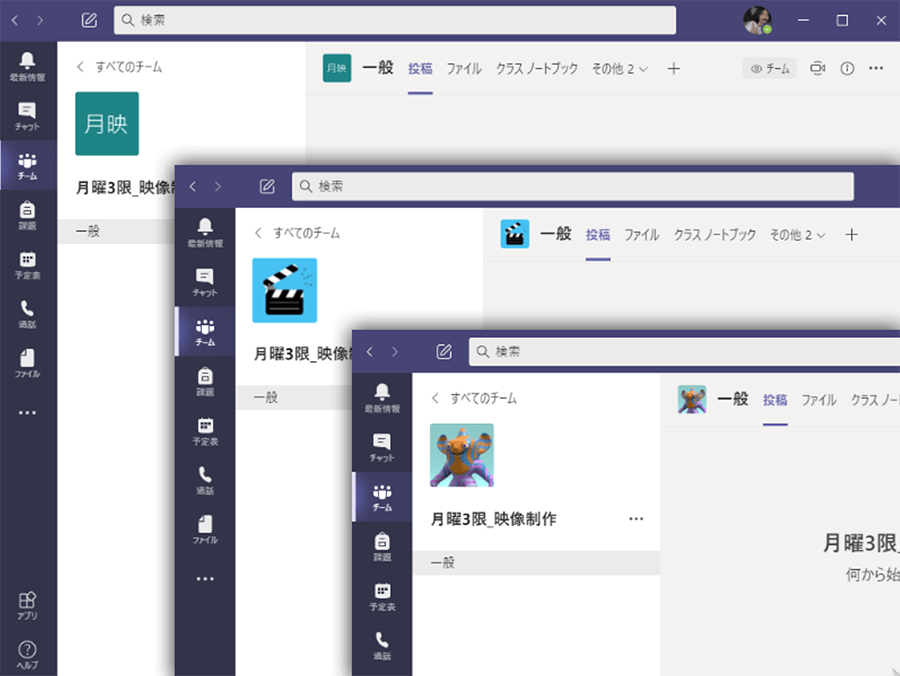The image size is (900, 676).
Task: Open Activity bell in front window sidebar
Action: click(x=382, y=398)
